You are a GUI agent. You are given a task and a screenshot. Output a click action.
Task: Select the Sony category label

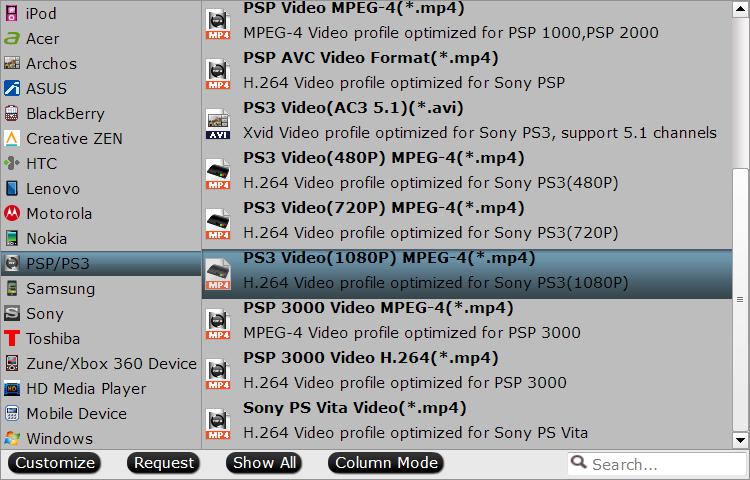click(x=45, y=314)
